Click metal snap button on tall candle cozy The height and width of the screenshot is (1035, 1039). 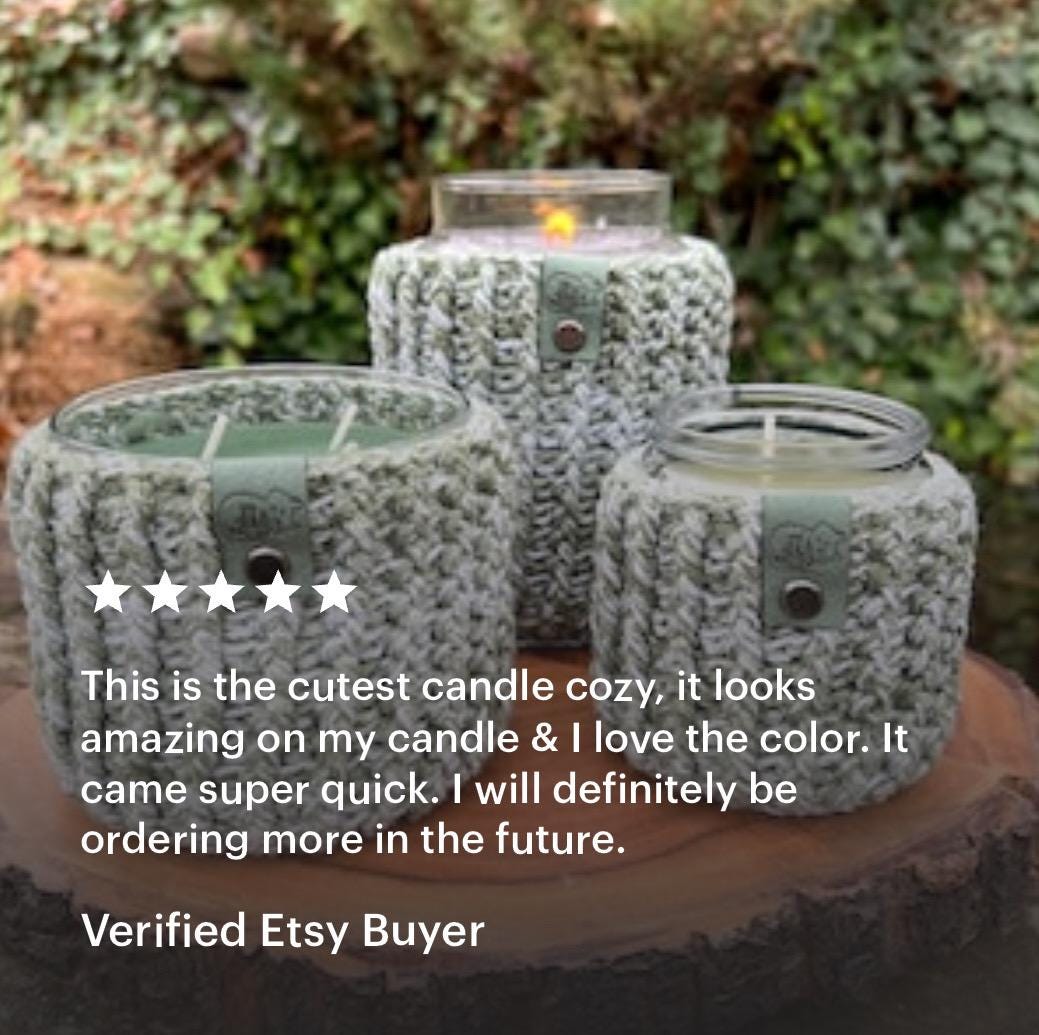569,336
